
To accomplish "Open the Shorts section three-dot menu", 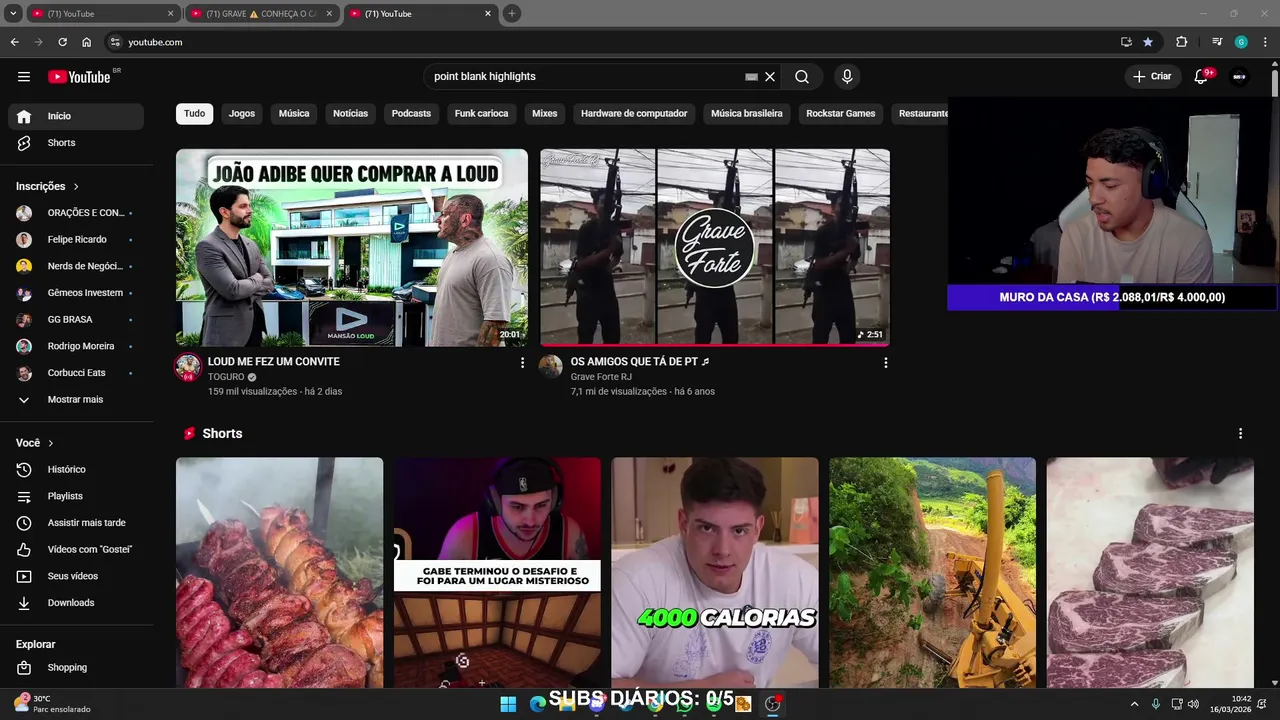I will tap(1240, 434).
